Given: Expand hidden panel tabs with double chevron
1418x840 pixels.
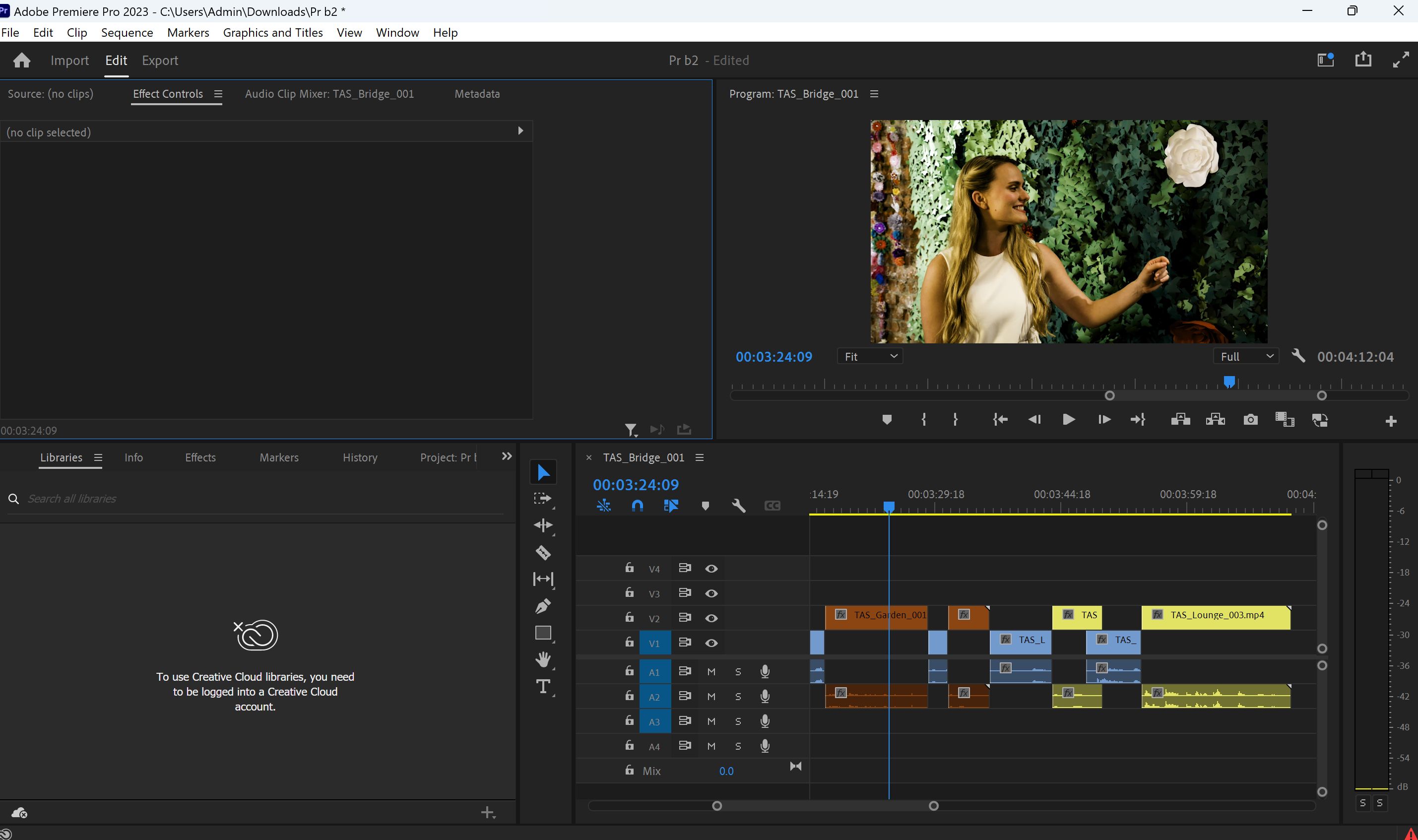Looking at the screenshot, I should coord(507,456).
